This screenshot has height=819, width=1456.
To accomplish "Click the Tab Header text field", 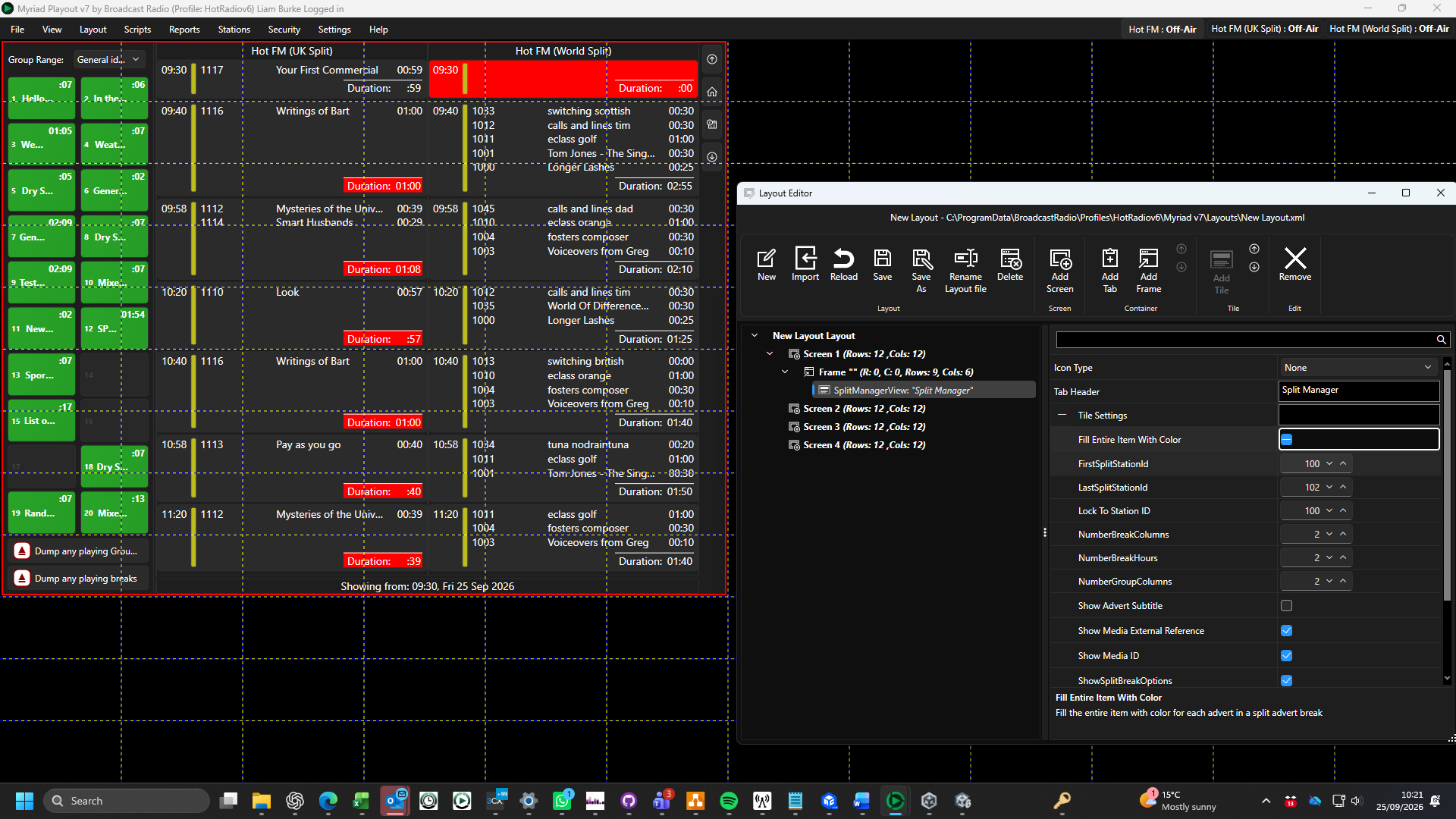I will click(x=1358, y=391).
